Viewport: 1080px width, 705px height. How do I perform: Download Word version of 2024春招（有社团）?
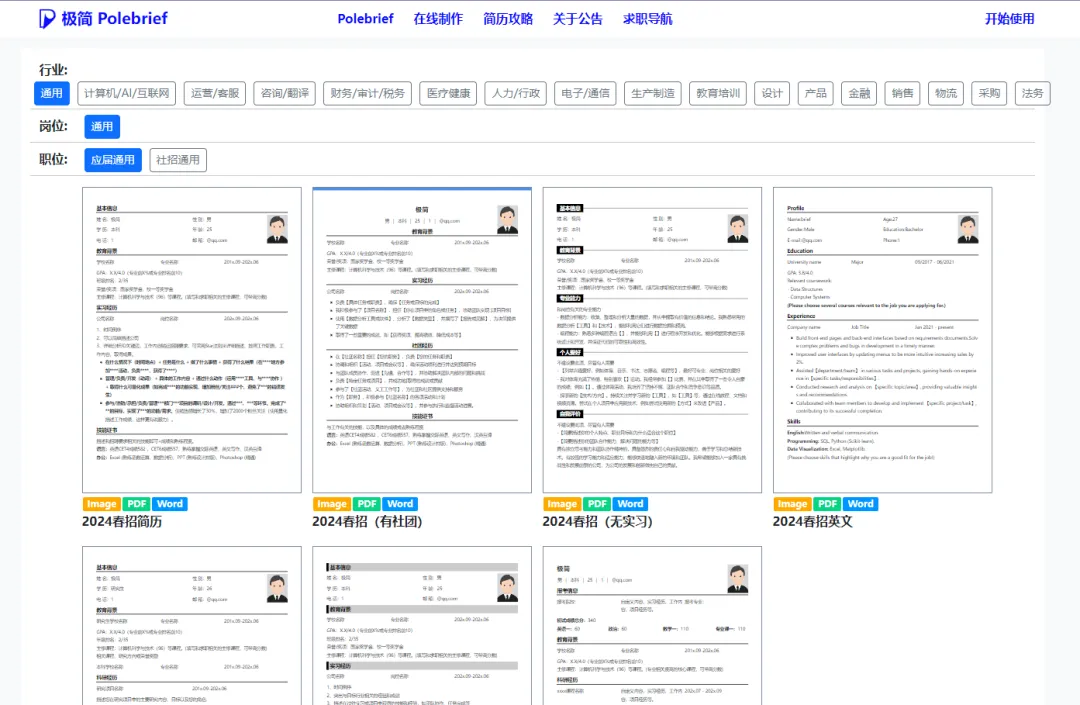click(400, 504)
